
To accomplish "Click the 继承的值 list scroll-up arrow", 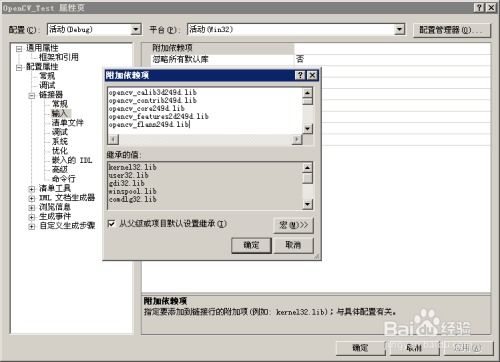I will tap(307, 167).
